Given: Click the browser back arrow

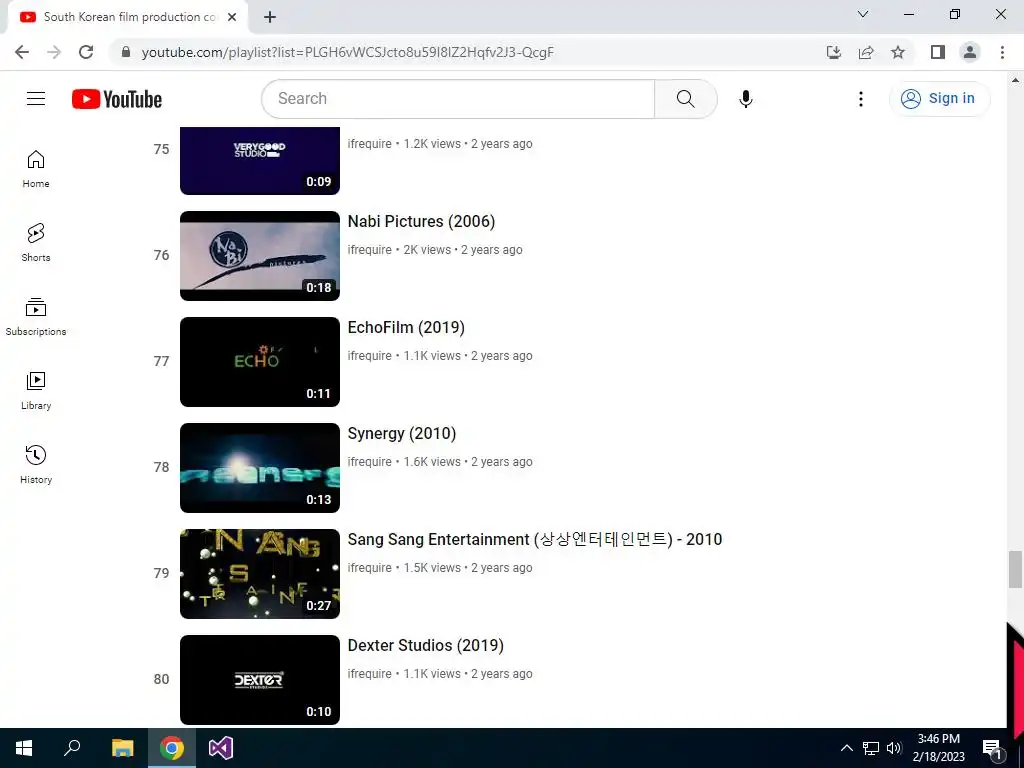Looking at the screenshot, I should click(x=22, y=52).
